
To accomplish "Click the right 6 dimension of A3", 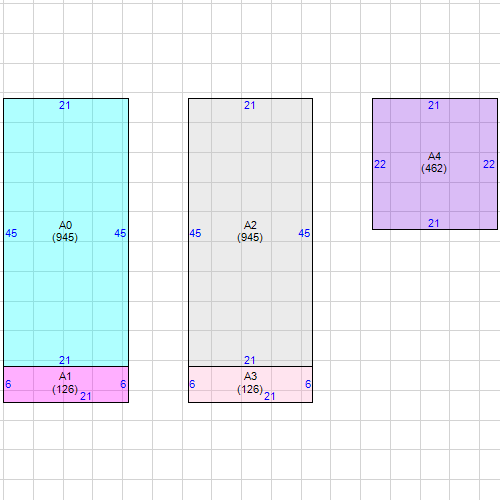I will 308,384.
